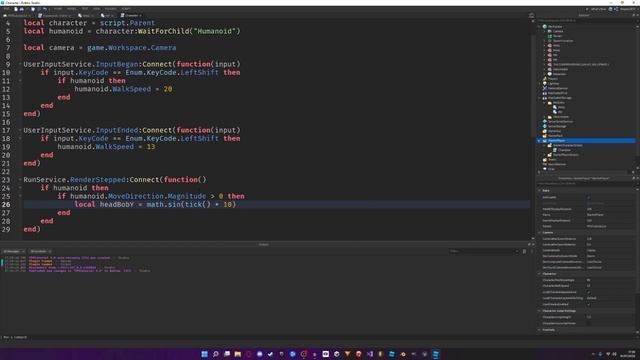Image resolution: width=640 pixels, height=360 pixels.
Task: Collapse the Workspace tree node
Action: click(539, 27)
